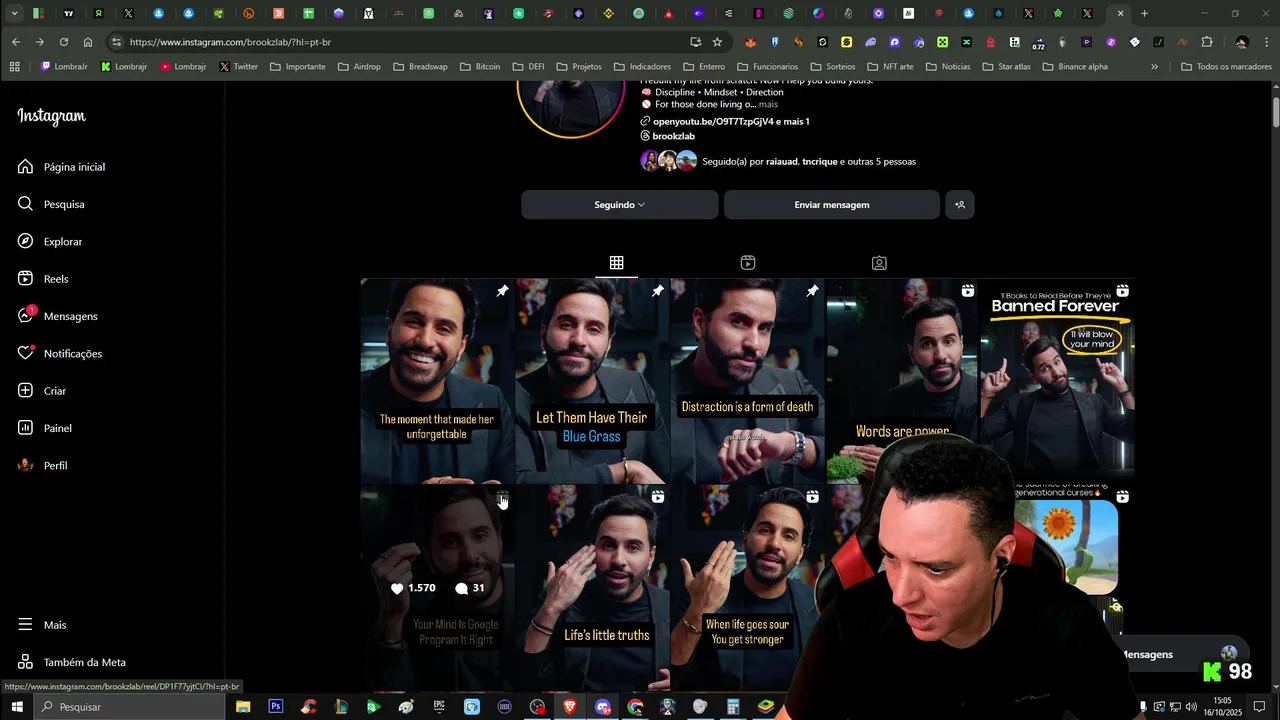Open new browser tab with plus
This screenshot has height=720, width=1280.
[x=1145, y=14]
